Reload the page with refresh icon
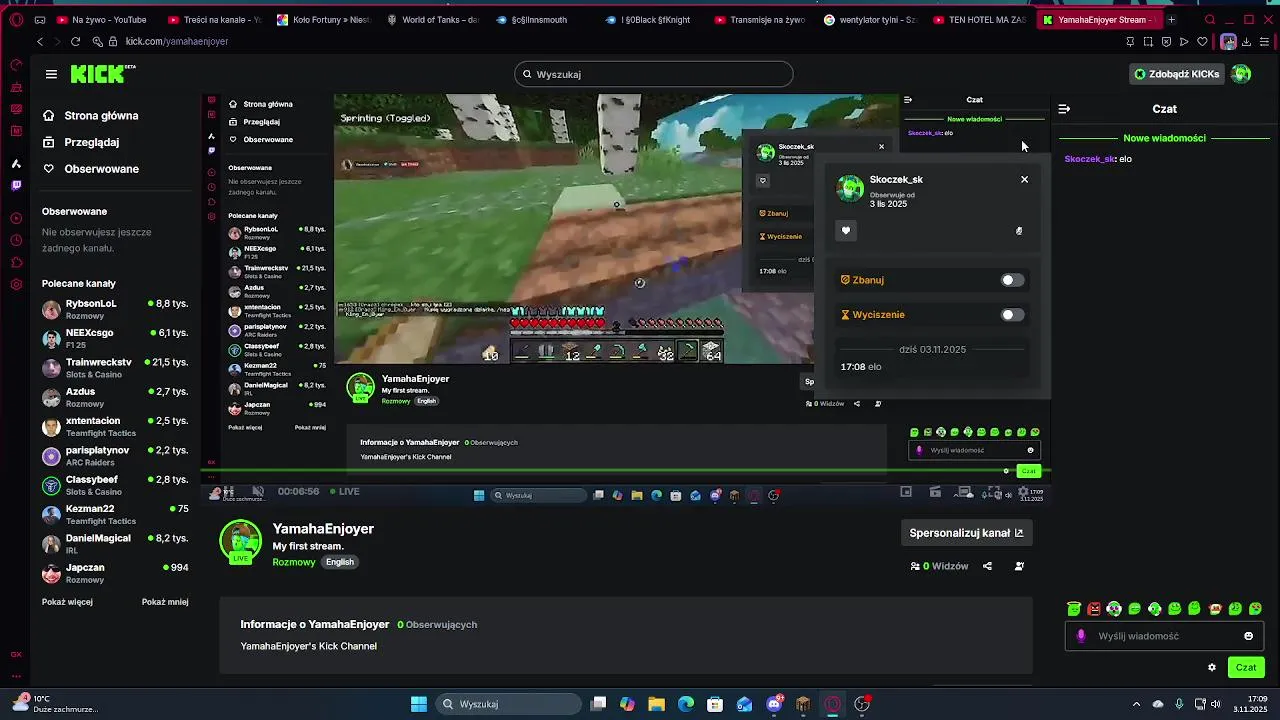1280x720 pixels. pos(75,41)
